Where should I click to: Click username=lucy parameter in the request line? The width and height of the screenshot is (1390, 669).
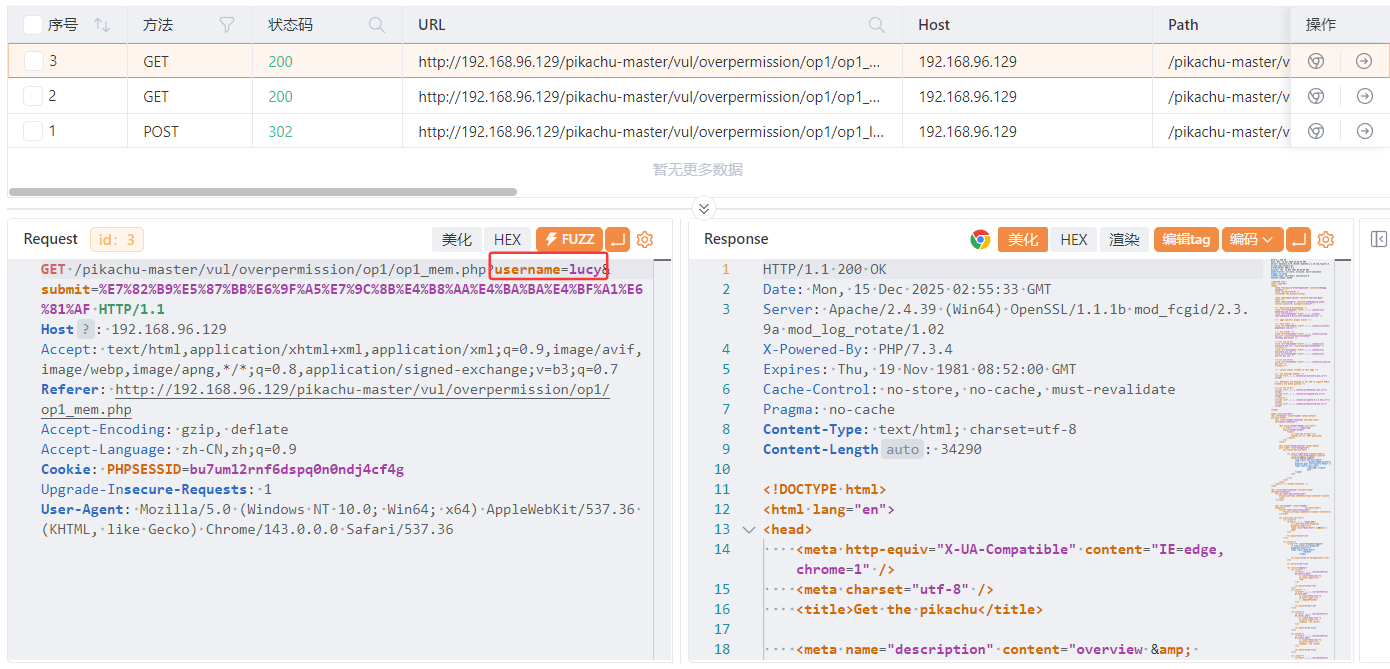pyautogui.click(x=551, y=269)
